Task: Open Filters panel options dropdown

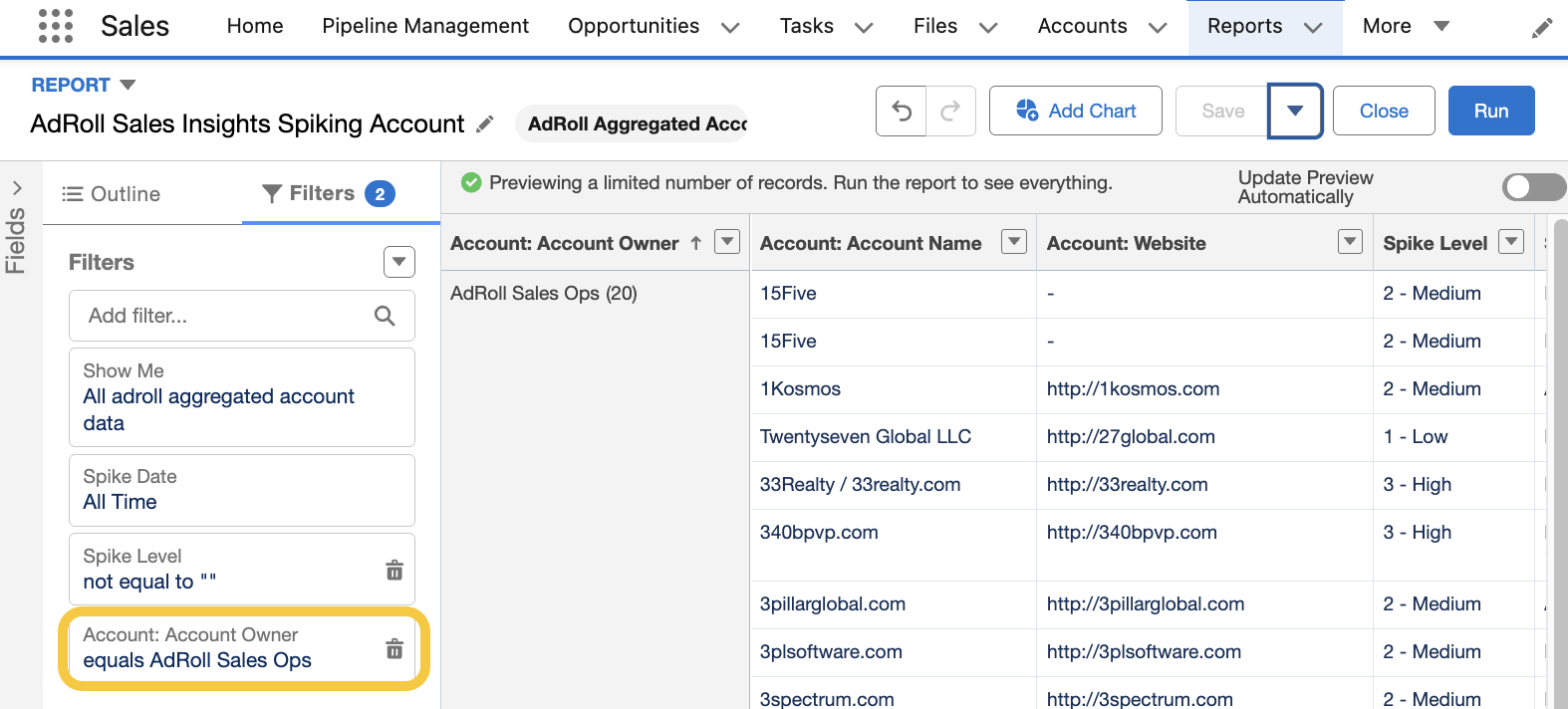Action: (399, 262)
